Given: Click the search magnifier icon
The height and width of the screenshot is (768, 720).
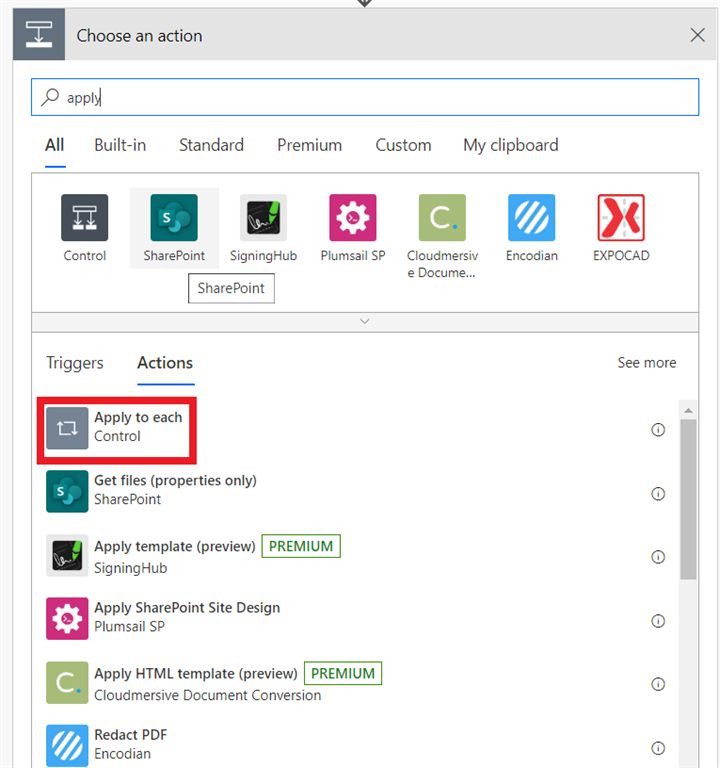Looking at the screenshot, I should coord(50,97).
